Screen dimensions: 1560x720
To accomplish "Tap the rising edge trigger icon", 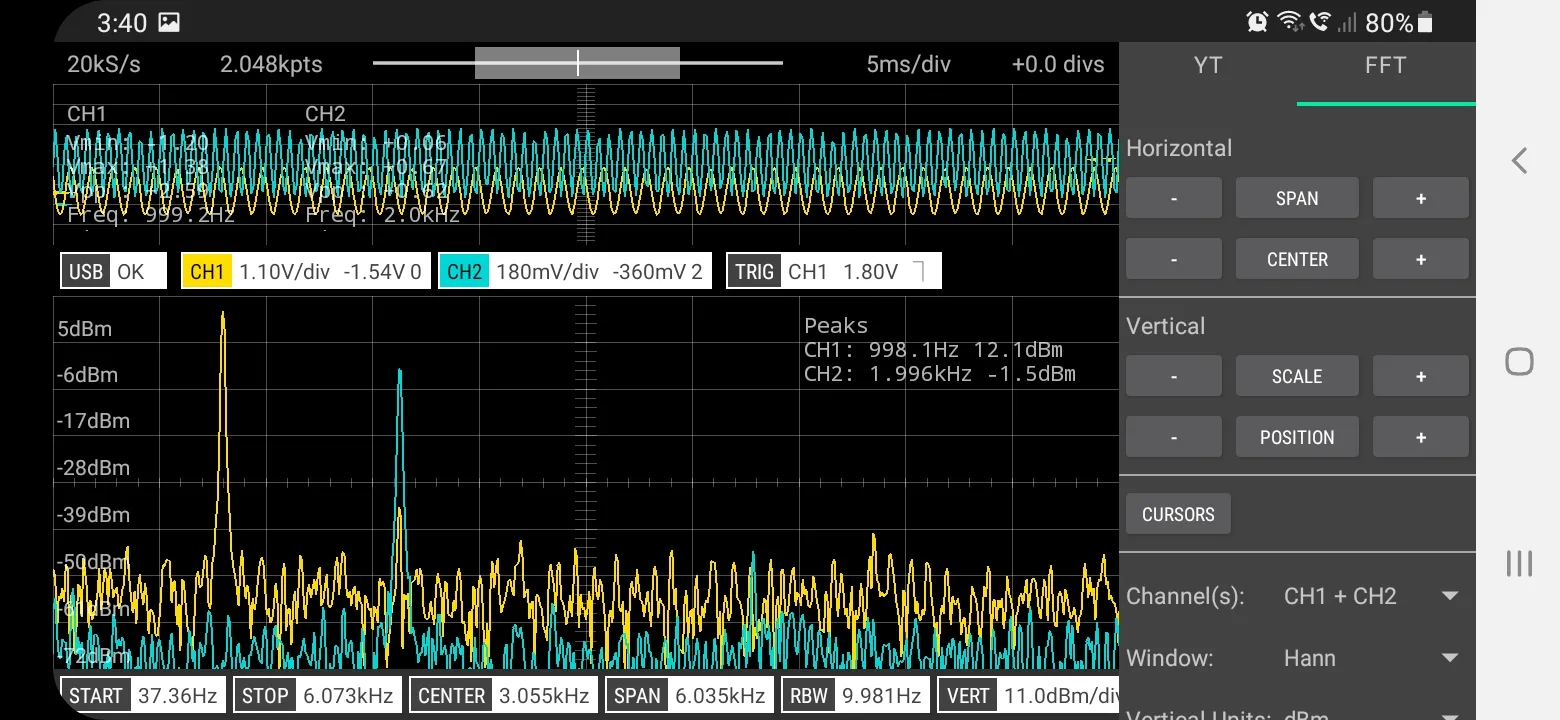I will 919,271.
